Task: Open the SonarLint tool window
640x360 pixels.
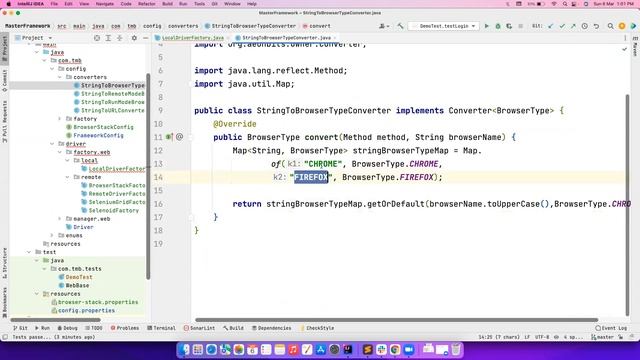Action: click(199, 328)
